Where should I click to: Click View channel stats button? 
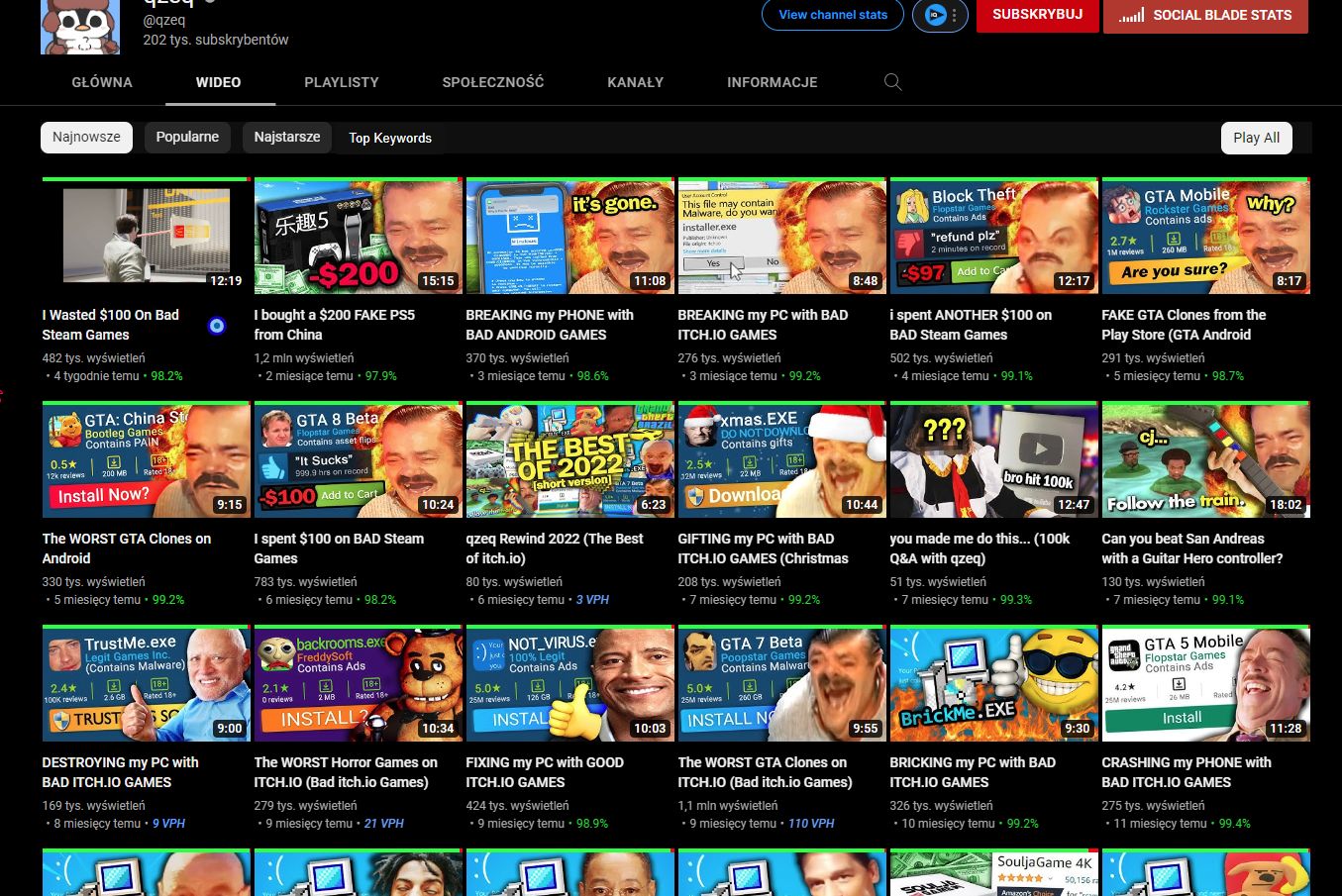click(x=833, y=15)
